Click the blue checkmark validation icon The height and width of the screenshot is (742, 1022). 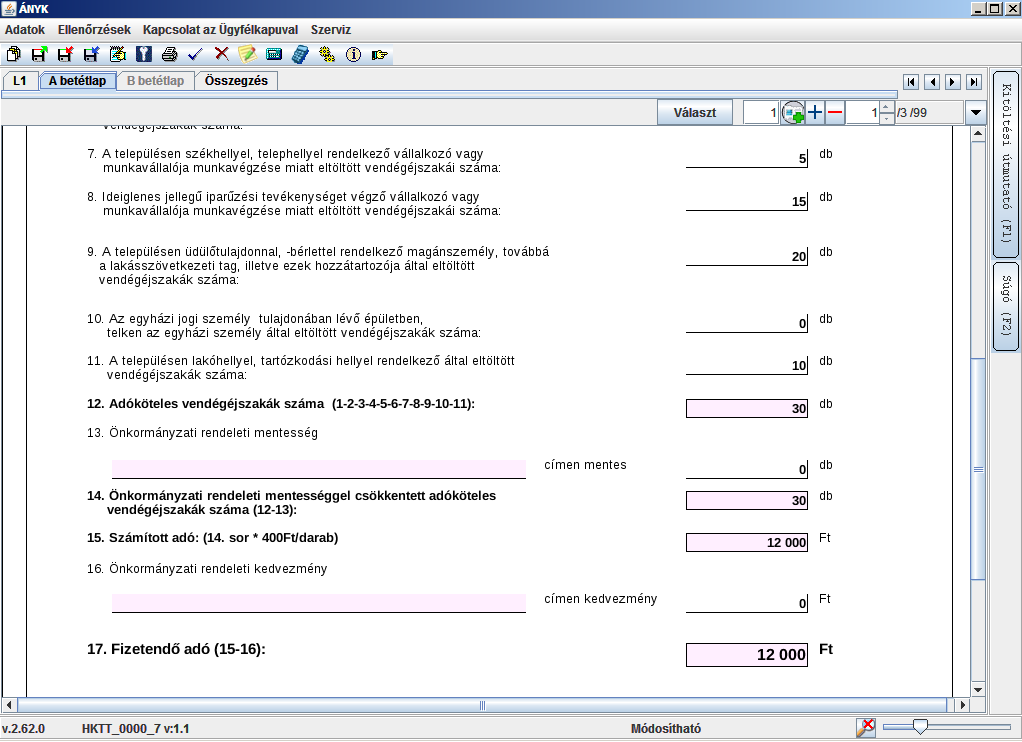pos(196,54)
